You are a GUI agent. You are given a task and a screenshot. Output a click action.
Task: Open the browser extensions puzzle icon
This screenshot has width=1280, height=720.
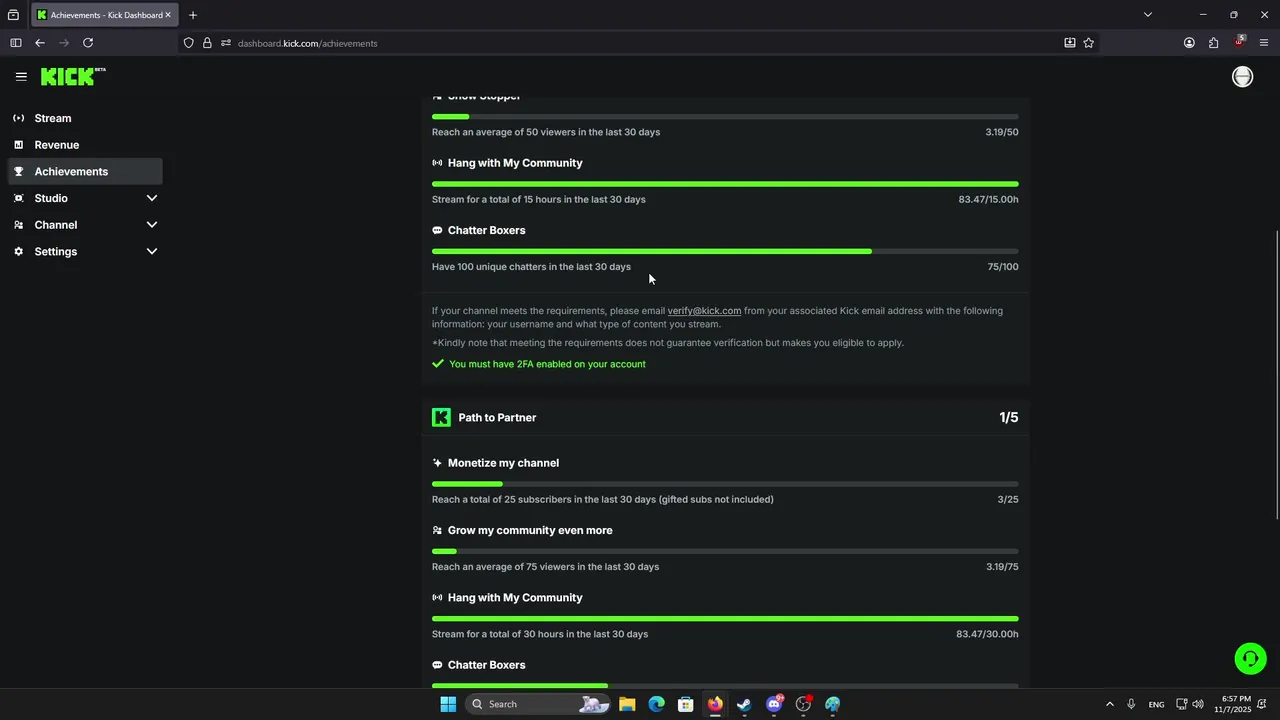click(1213, 43)
